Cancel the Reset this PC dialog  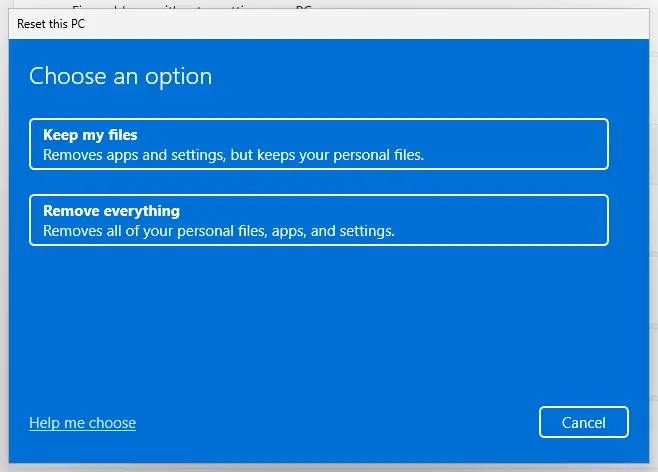click(x=583, y=422)
